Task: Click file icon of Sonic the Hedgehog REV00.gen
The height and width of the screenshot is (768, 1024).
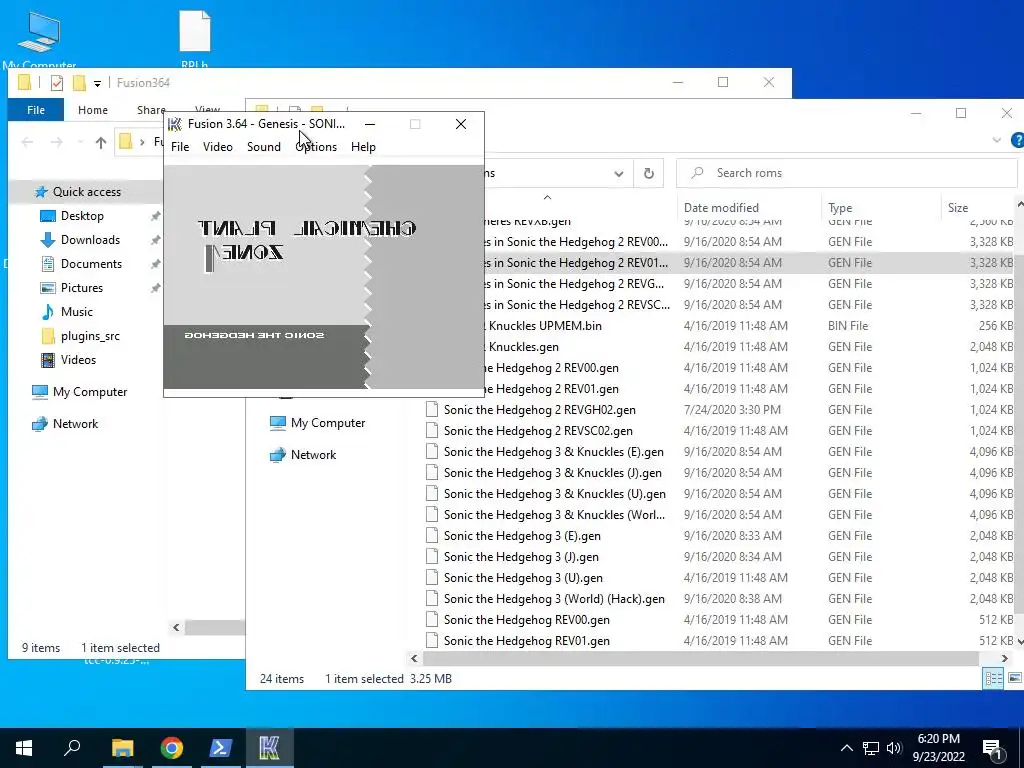Action: tap(431, 619)
